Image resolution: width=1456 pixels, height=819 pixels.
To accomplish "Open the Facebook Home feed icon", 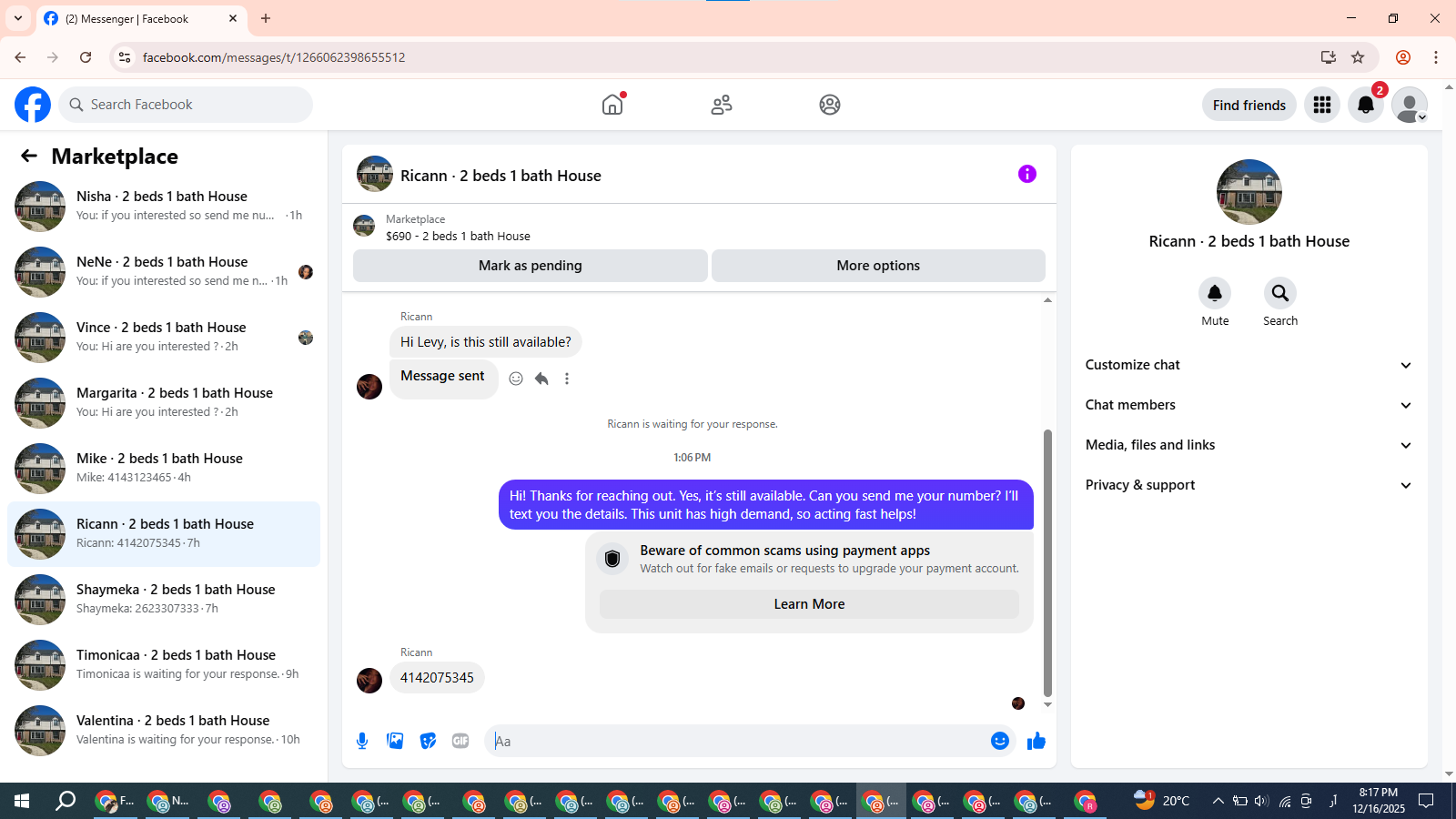I will pyautogui.click(x=612, y=105).
